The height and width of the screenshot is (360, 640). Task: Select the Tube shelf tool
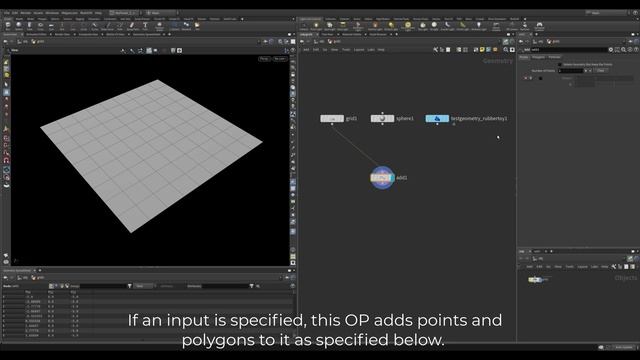point(29,26)
